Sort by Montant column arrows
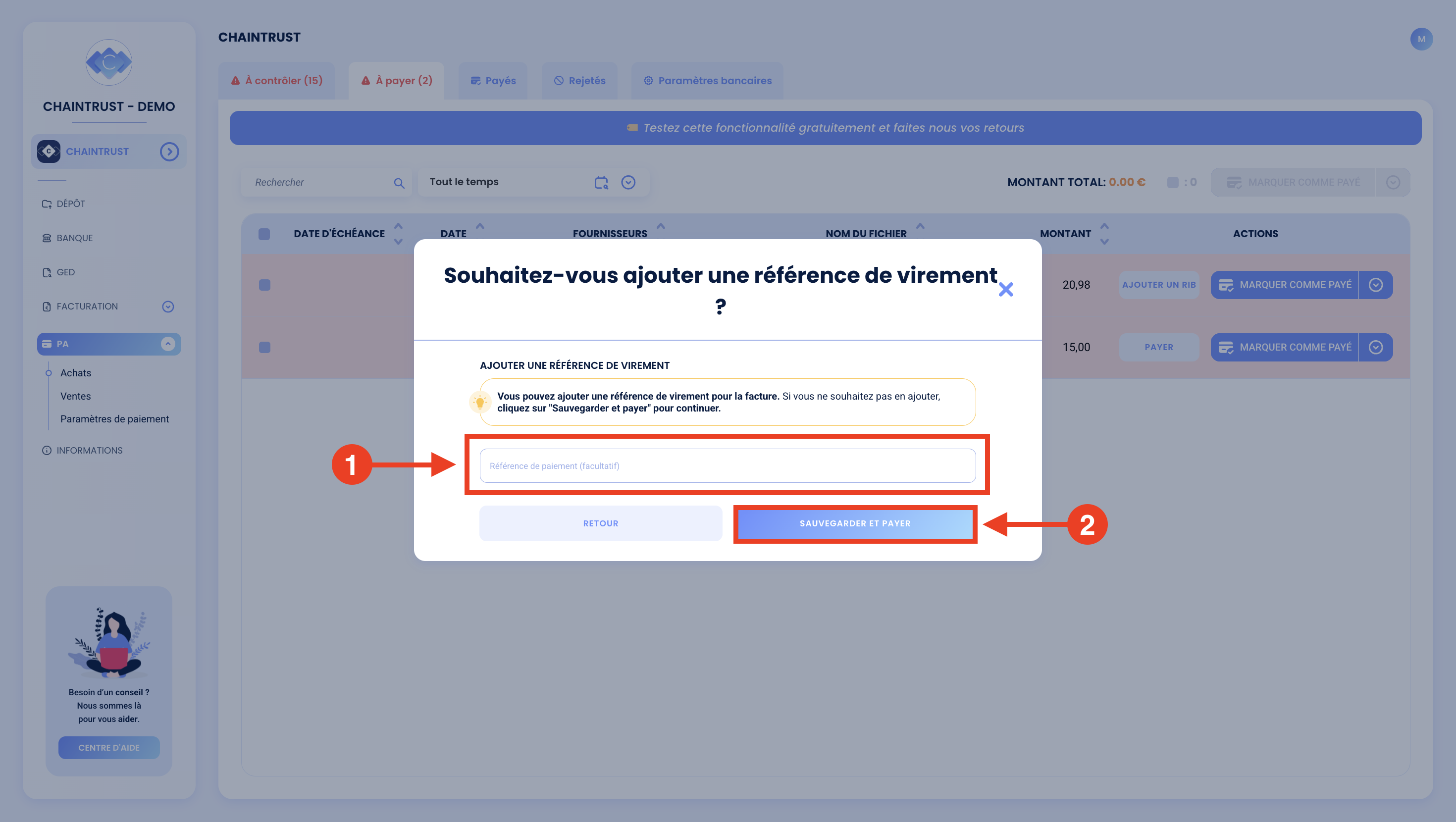Viewport: 1456px width, 822px height. coord(1104,234)
